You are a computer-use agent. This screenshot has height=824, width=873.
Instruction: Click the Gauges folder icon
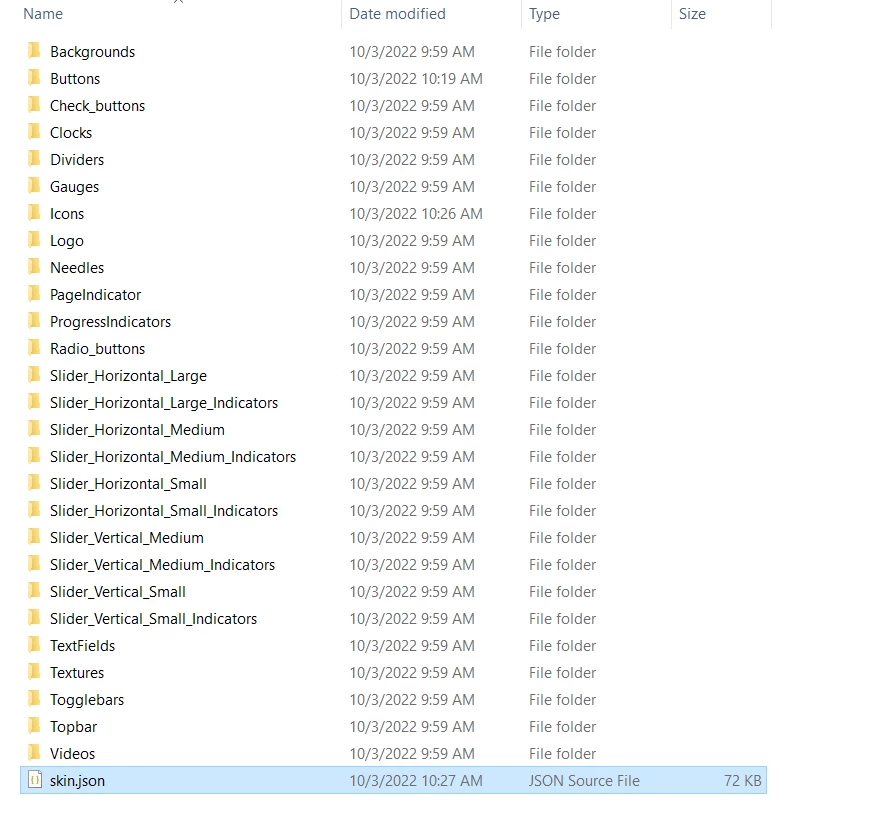[x=34, y=186]
